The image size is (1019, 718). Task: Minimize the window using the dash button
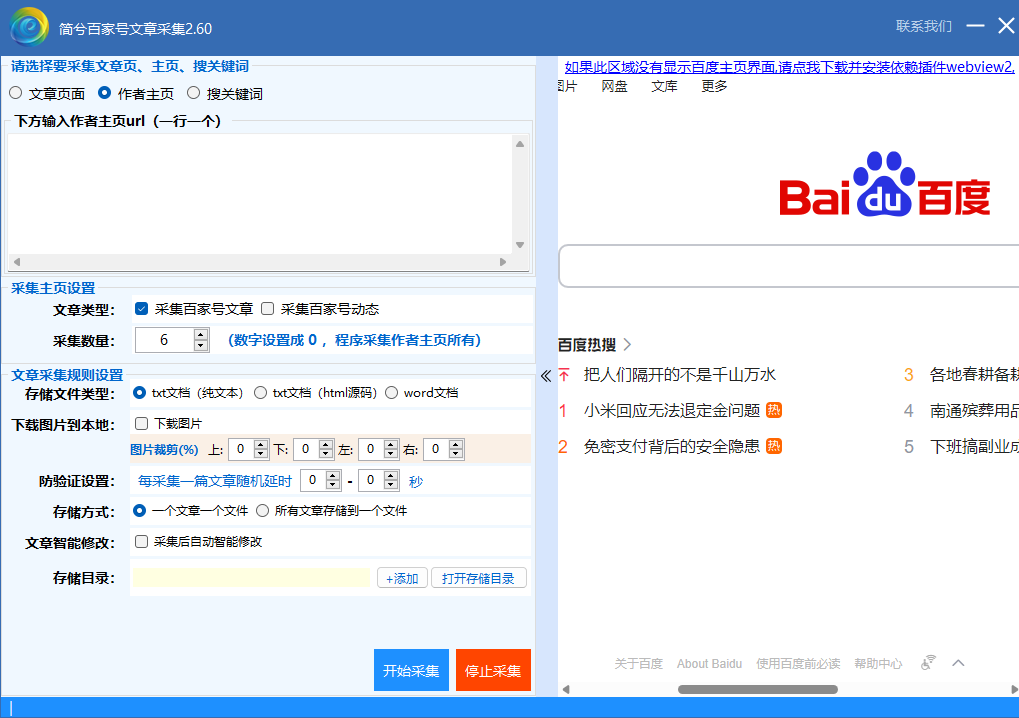(975, 26)
